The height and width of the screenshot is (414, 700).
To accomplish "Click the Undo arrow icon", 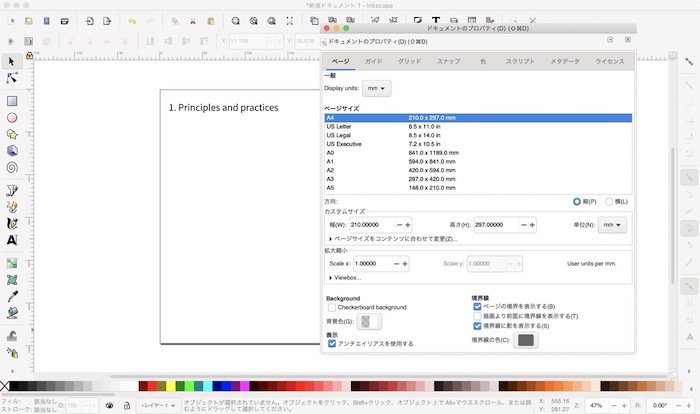I will point(132,21).
